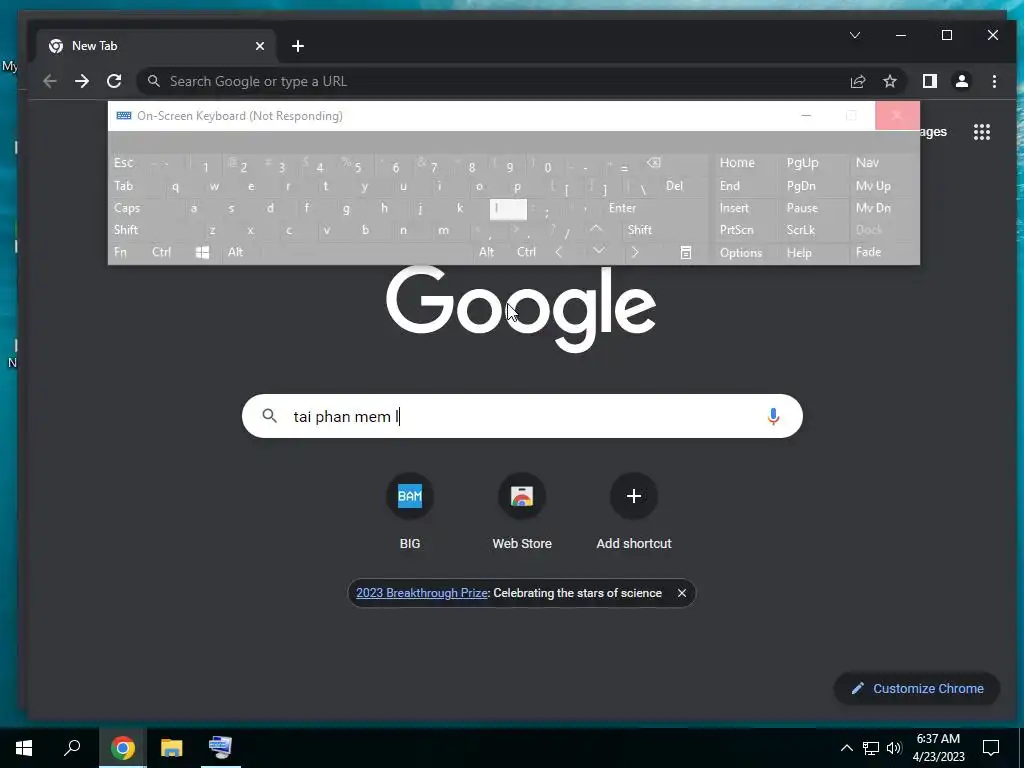This screenshot has width=1024, height=768.
Task: Toggle the right Shift key on On-Screen Keyboard
Action: tap(640, 230)
